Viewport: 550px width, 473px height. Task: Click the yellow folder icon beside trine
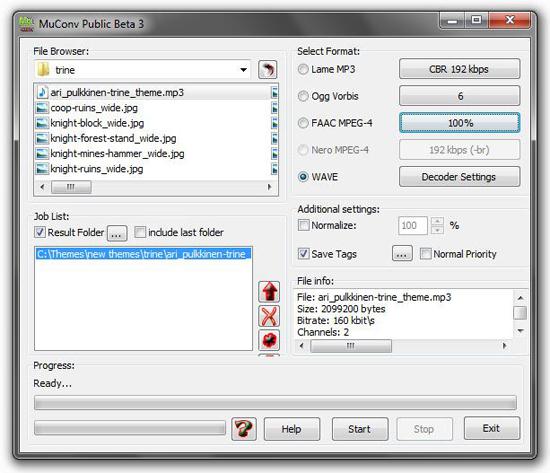43,70
